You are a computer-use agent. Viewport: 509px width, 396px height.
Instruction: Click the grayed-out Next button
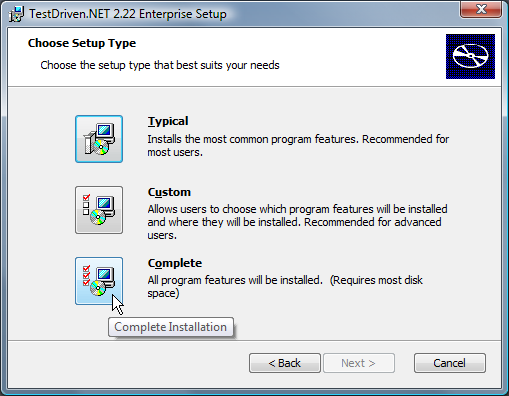tap(359, 363)
